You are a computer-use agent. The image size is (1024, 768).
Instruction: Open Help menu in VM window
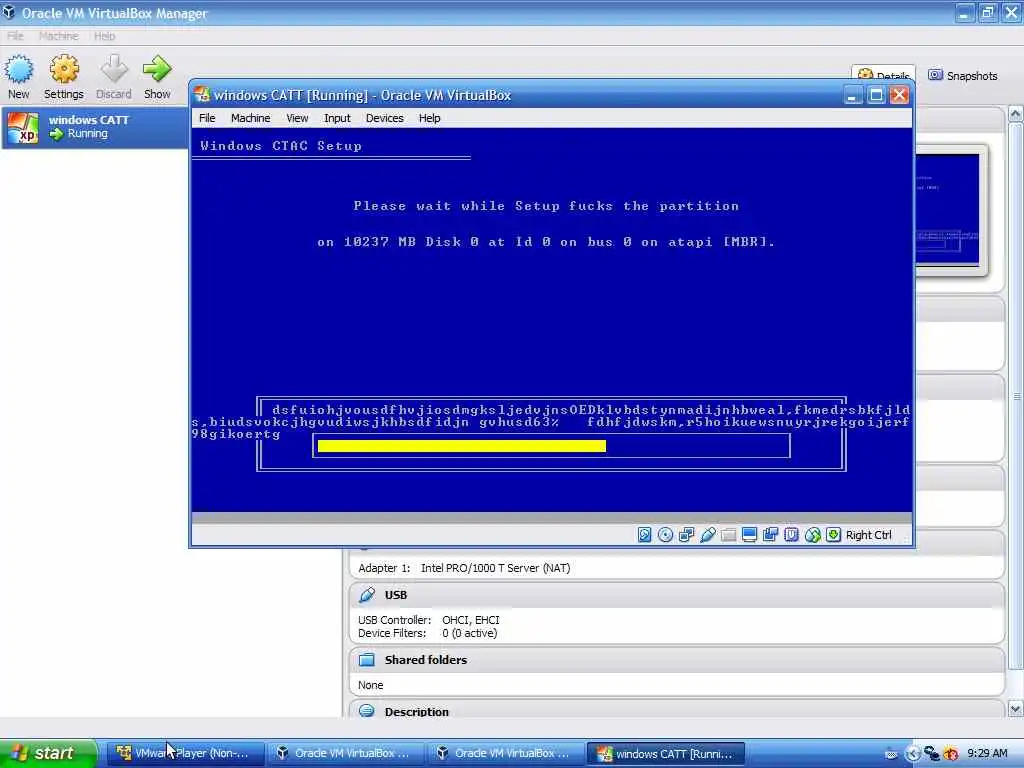430,118
